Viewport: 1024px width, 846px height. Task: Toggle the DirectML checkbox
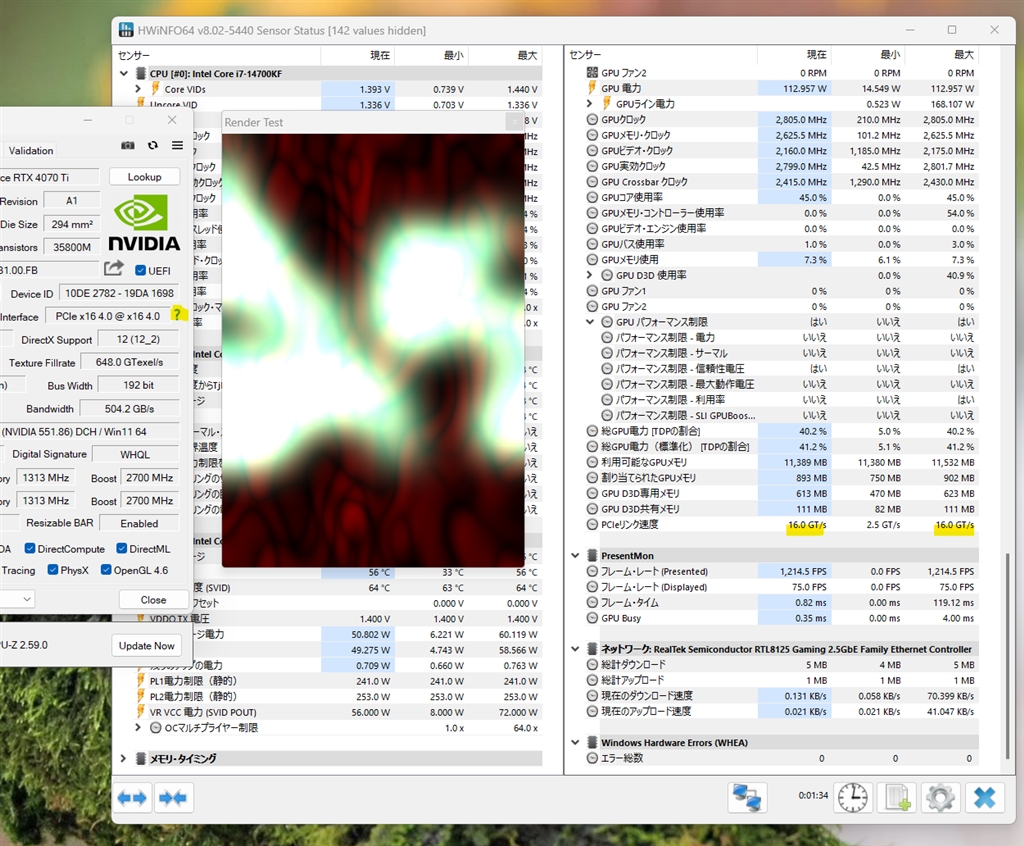tap(121, 548)
